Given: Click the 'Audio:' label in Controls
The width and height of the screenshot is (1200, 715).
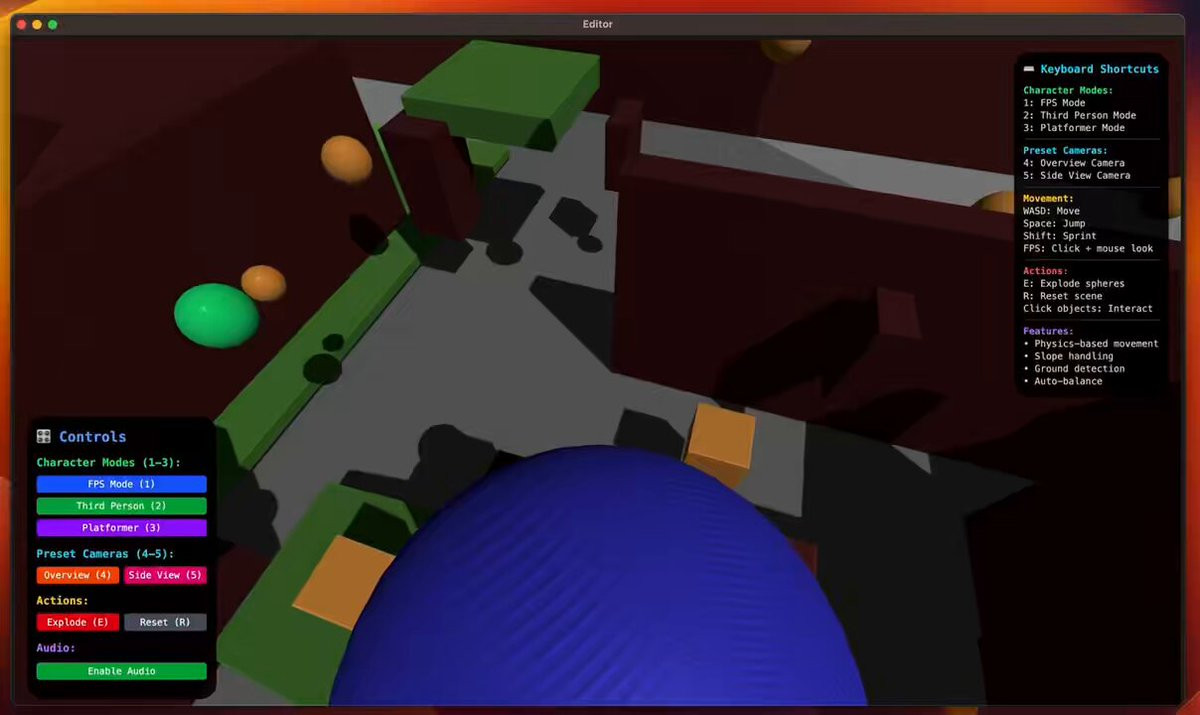Looking at the screenshot, I should [x=56, y=648].
